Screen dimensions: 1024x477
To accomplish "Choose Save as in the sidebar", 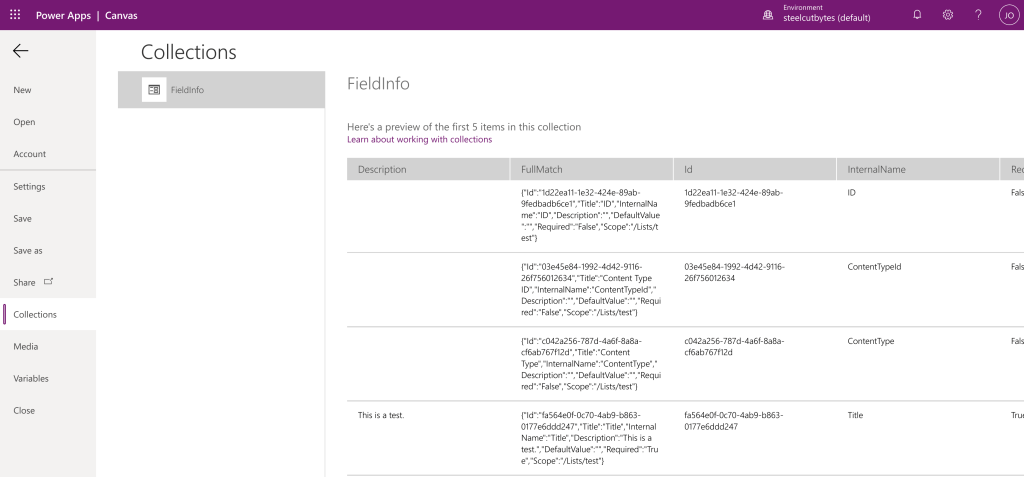I will tap(28, 250).
